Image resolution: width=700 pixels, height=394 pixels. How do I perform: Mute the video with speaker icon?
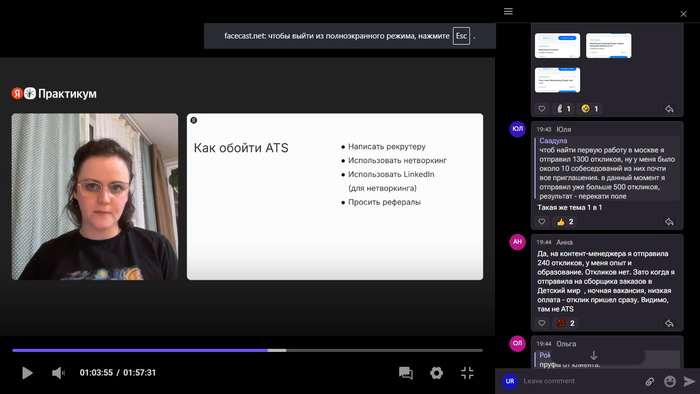(x=58, y=373)
